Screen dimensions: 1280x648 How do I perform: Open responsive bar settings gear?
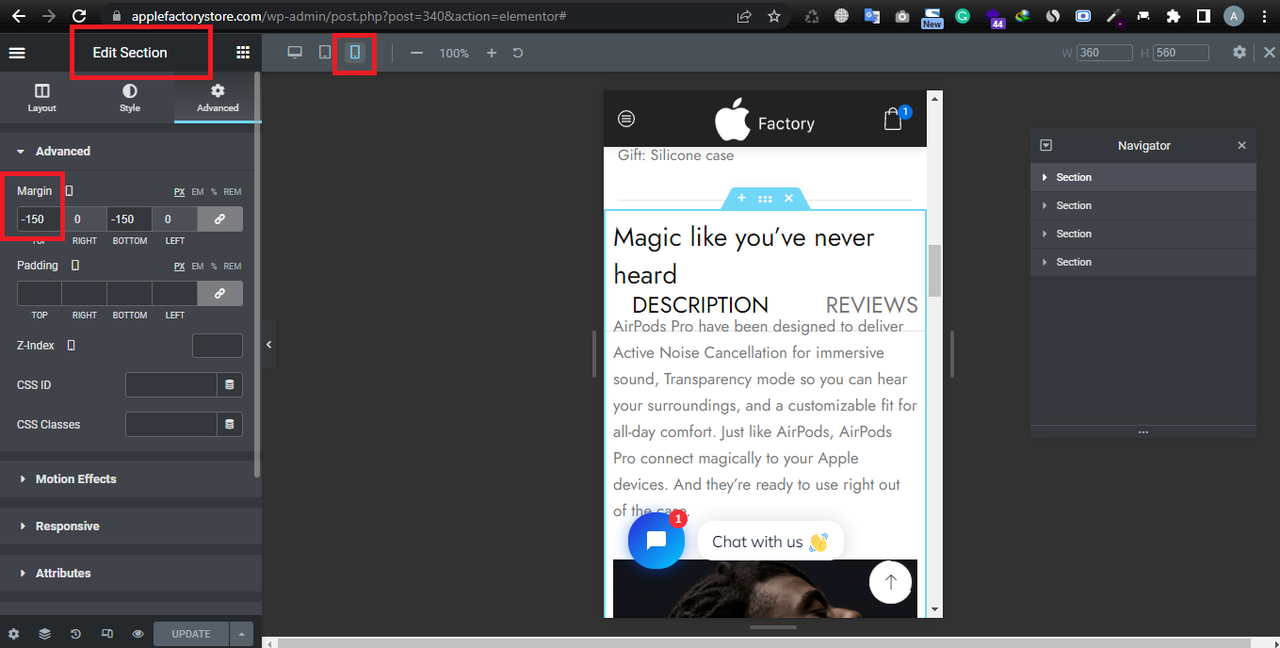[x=1240, y=52]
